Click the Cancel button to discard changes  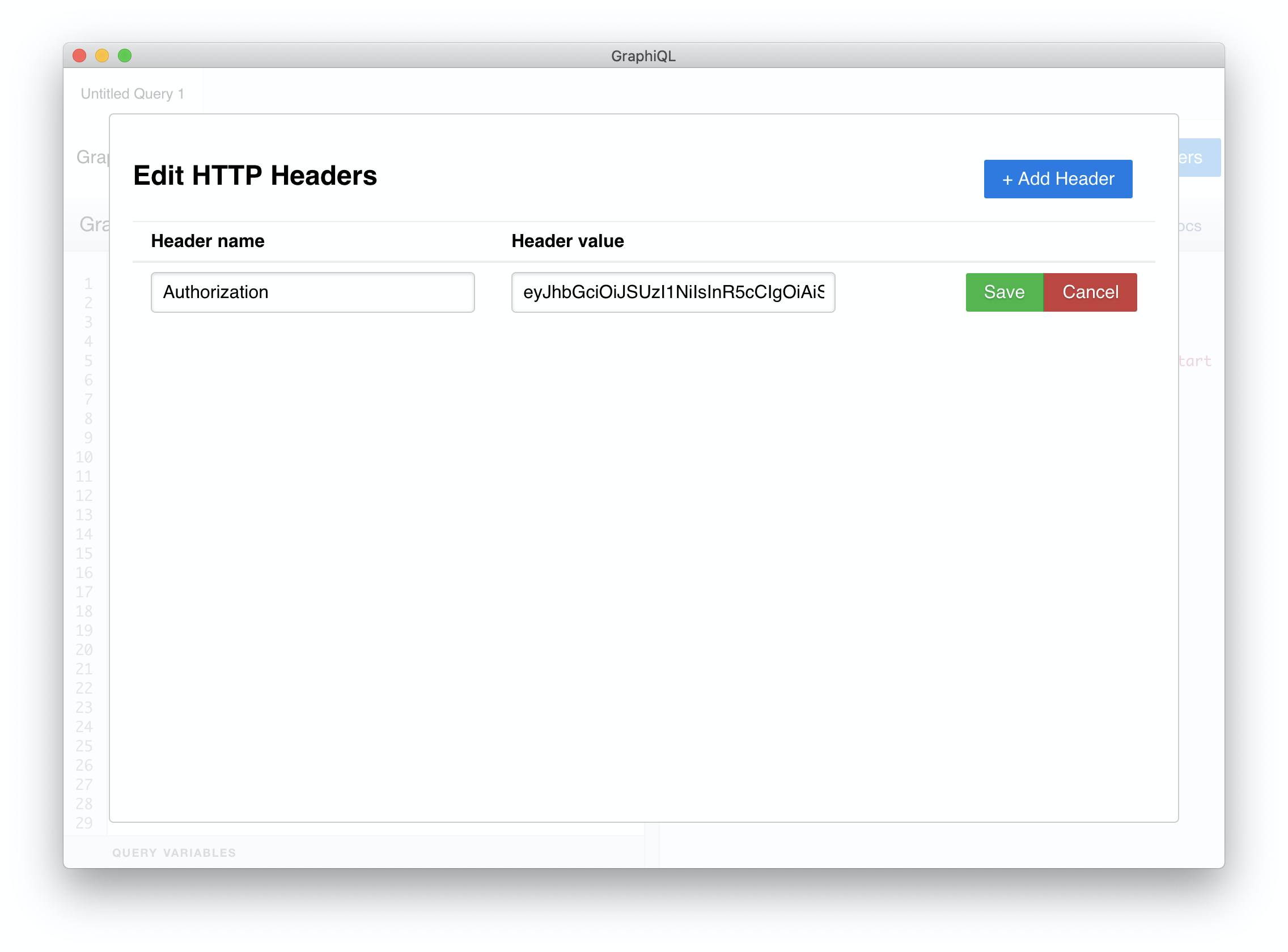tap(1089, 292)
